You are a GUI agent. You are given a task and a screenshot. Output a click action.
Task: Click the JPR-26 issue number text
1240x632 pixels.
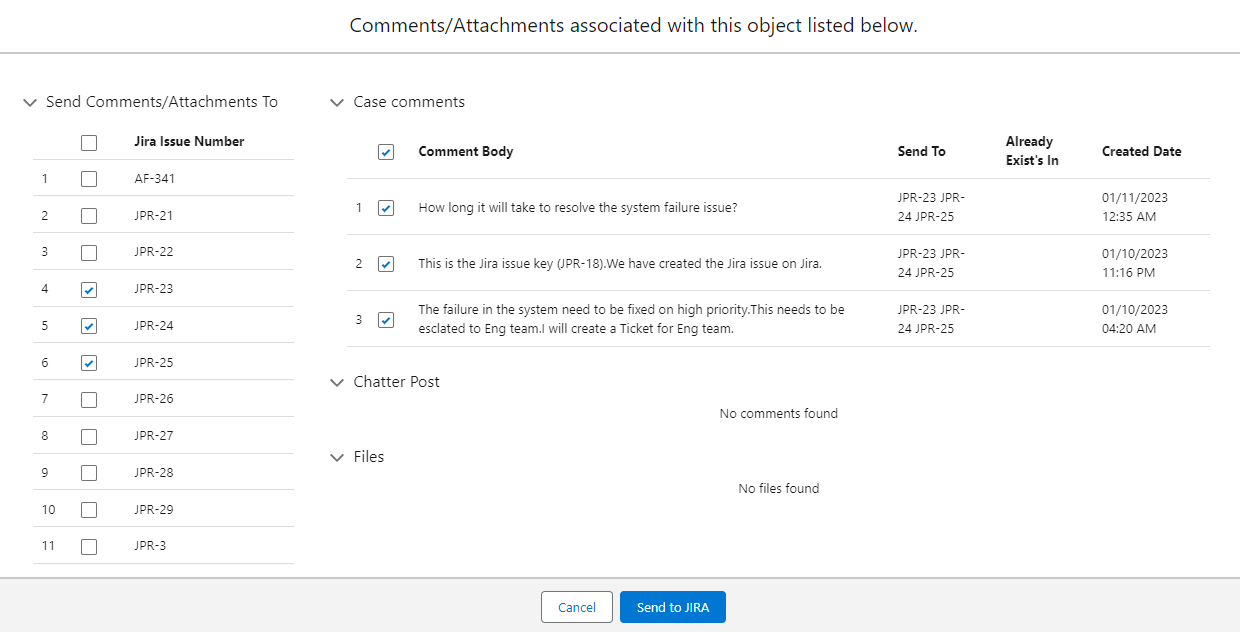pyautogui.click(x=154, y=399)
